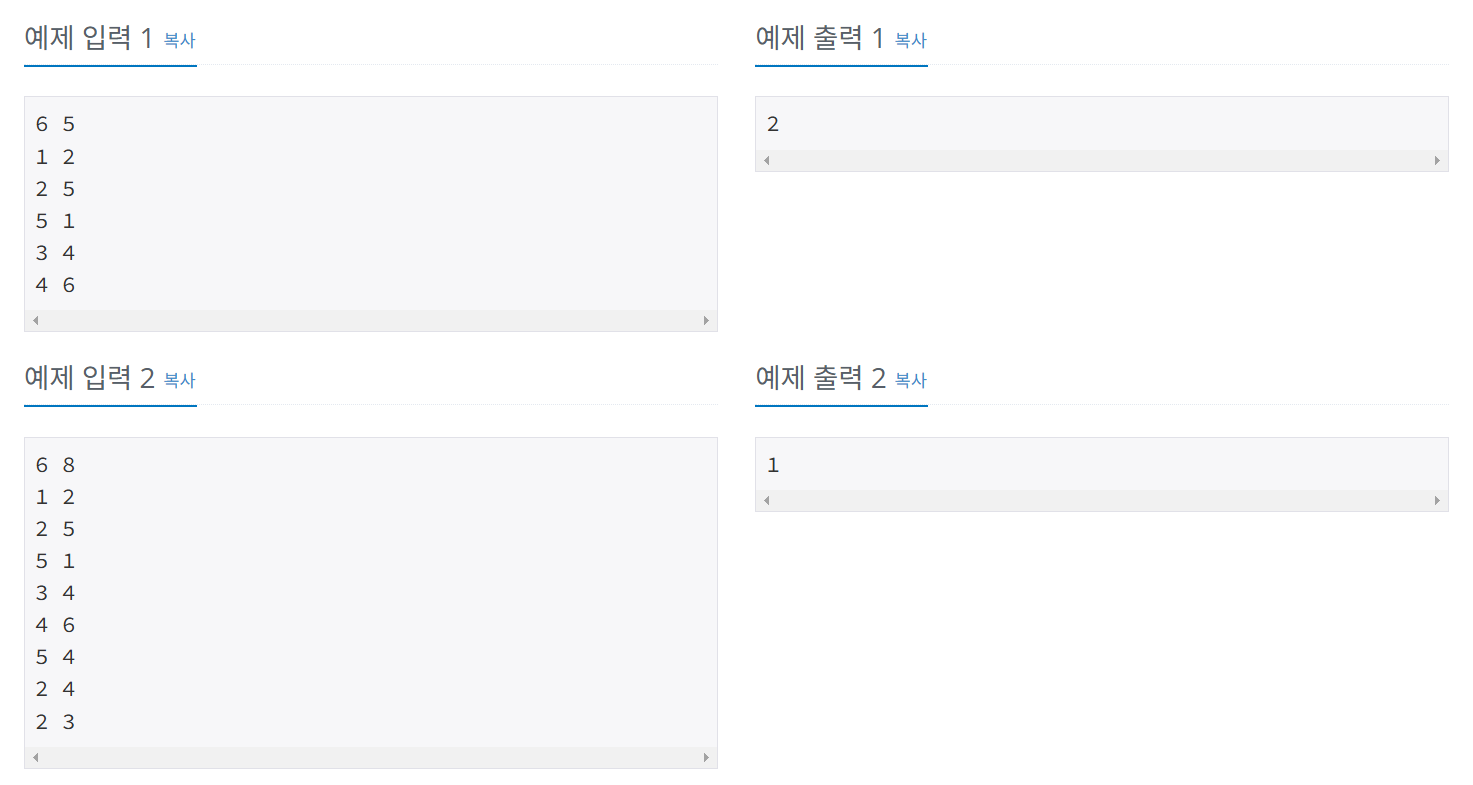Click the right scroll arrow under 예제 출력 1
Screen dimensions: 1473x785
tap(1437, 160)
